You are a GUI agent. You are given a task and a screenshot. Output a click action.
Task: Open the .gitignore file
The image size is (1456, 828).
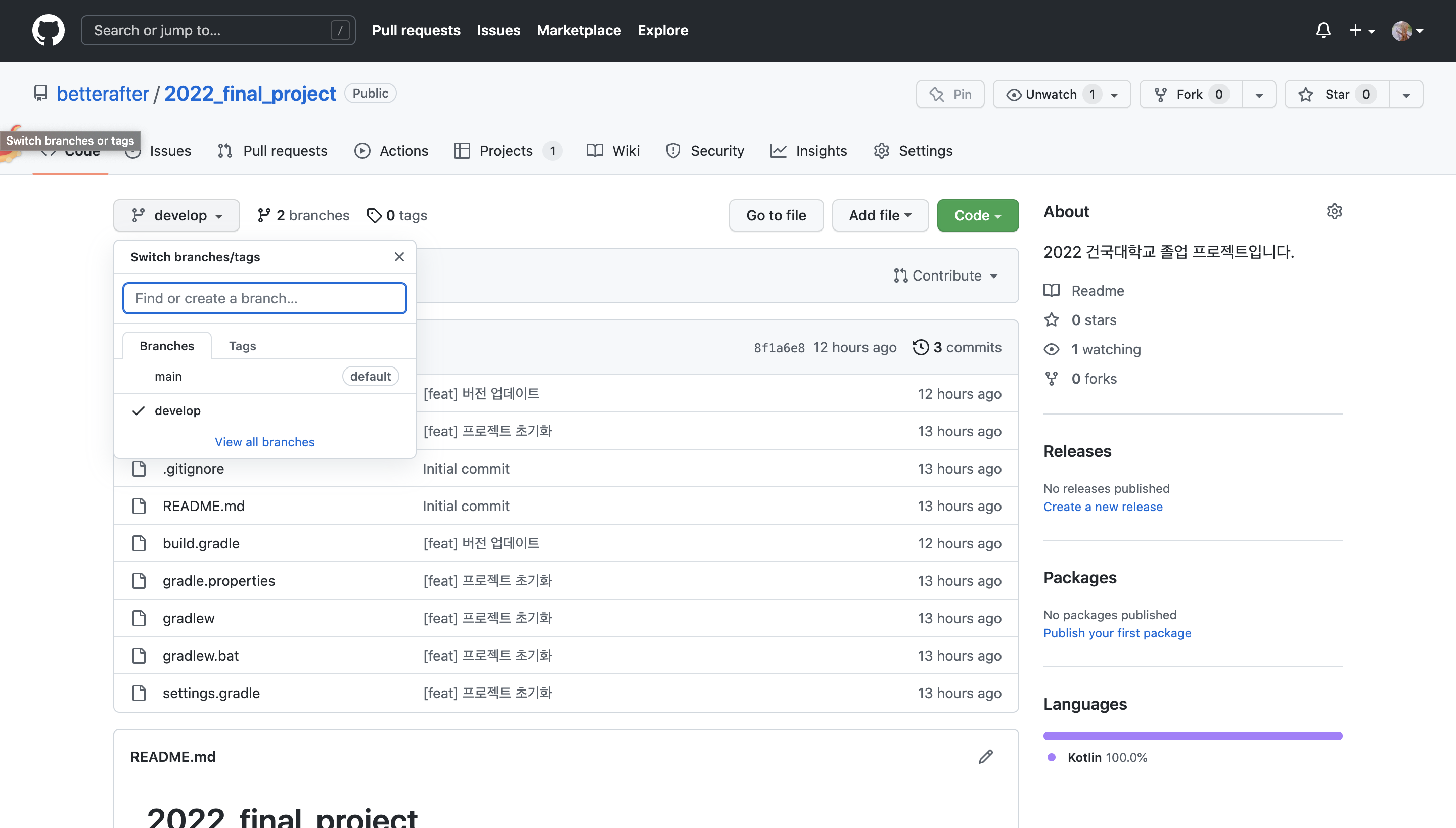(x=193, y=468)
